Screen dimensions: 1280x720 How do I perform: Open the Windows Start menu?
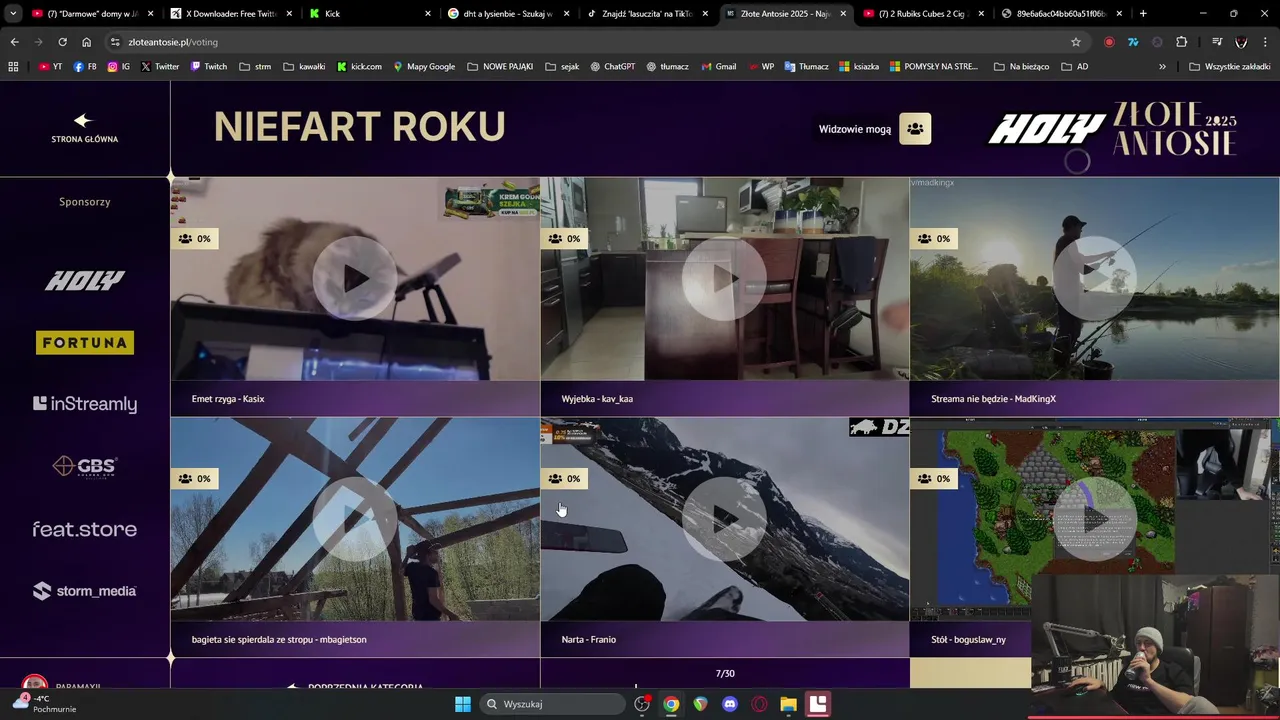[x=462, y=704]
